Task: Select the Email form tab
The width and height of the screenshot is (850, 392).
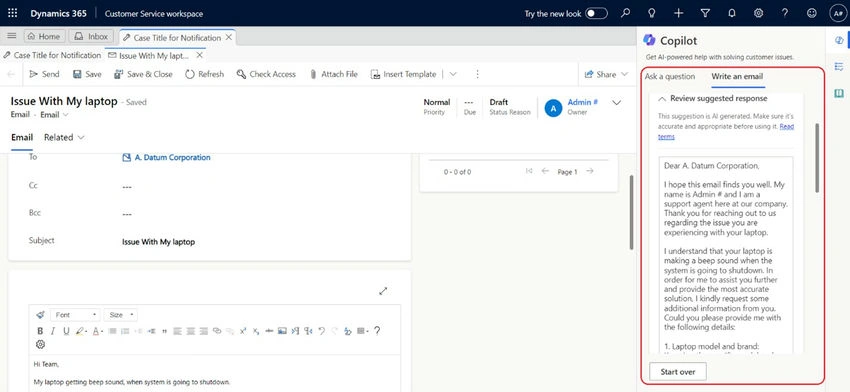Action: tap(22, 138)
